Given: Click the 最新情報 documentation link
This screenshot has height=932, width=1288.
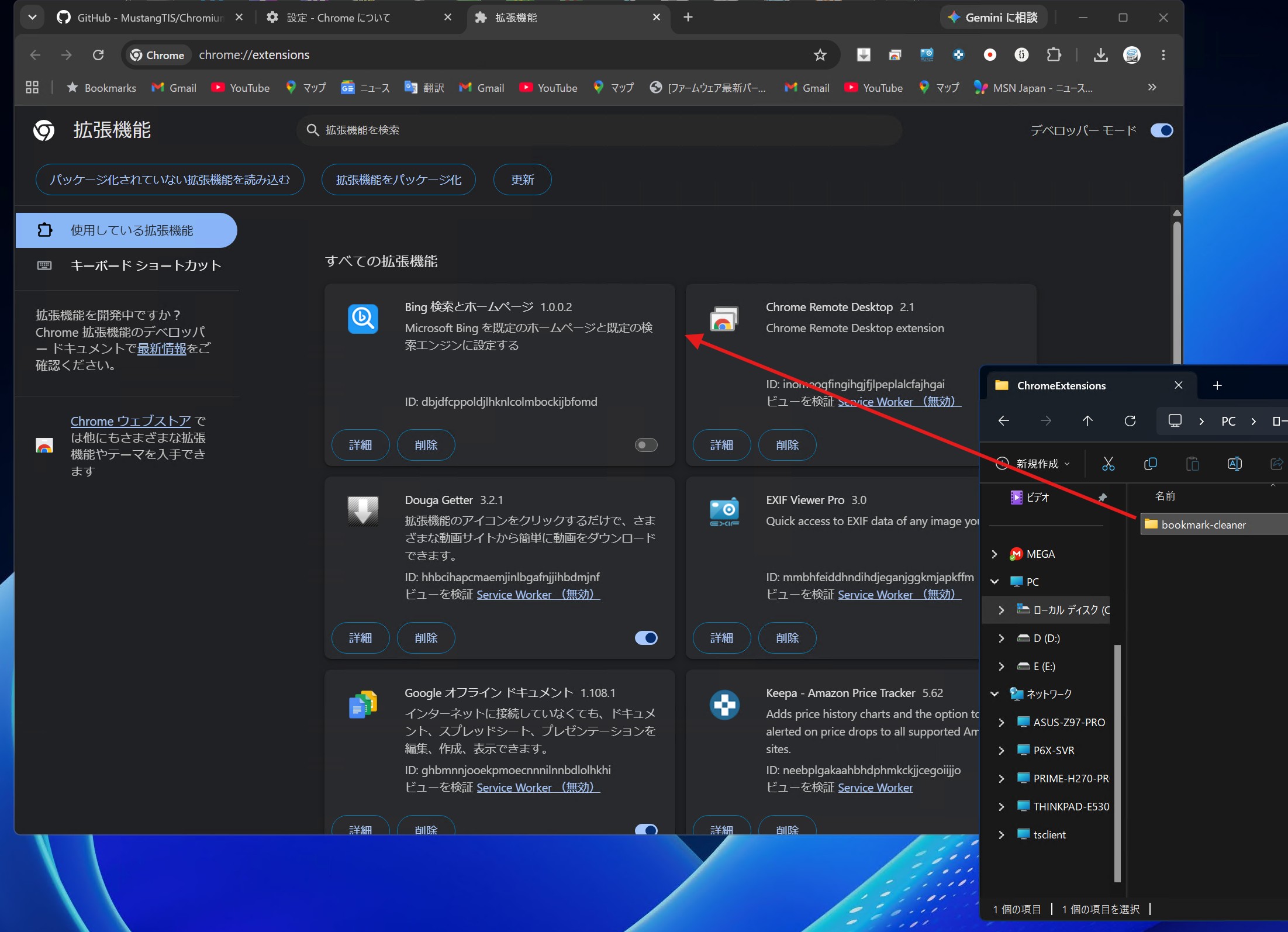Looking at the screenshot, I should pyautogui.click(x=162, y=348).
